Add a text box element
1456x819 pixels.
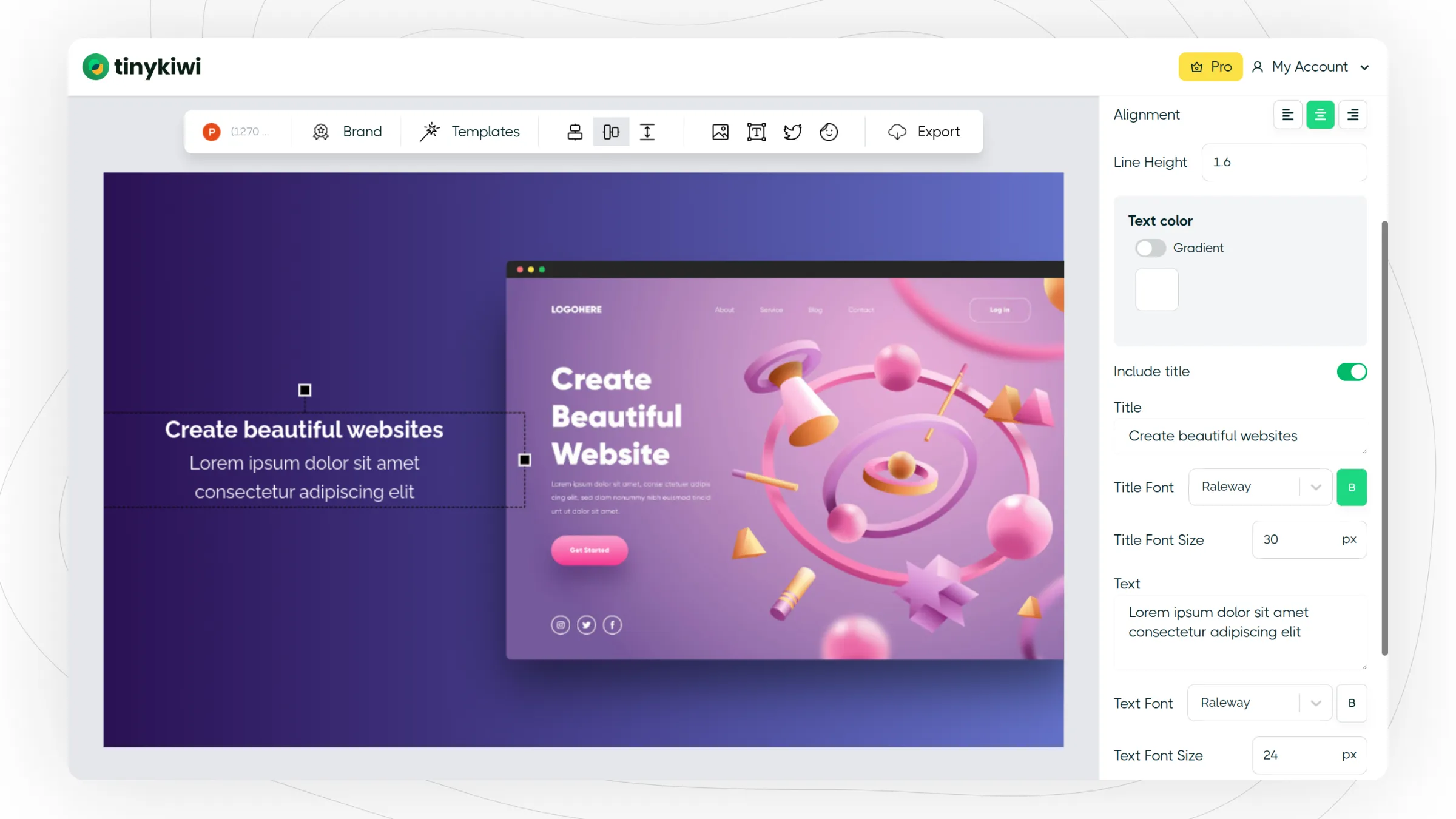757,132
